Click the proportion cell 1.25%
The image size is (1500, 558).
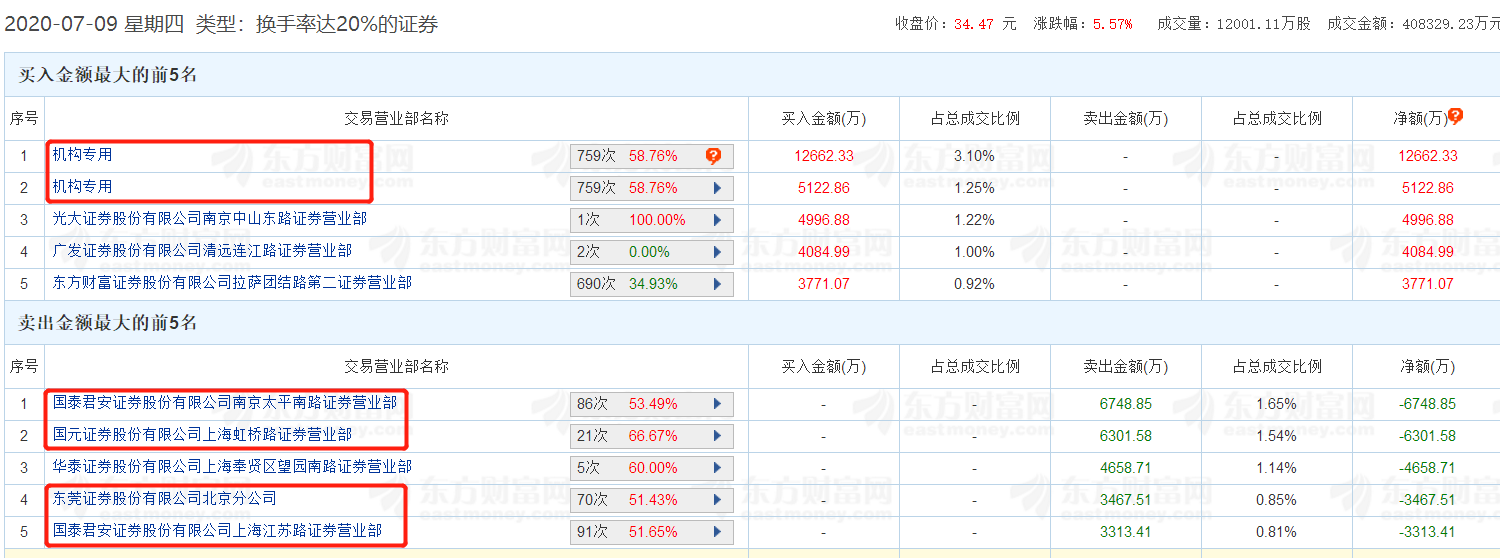975,188
